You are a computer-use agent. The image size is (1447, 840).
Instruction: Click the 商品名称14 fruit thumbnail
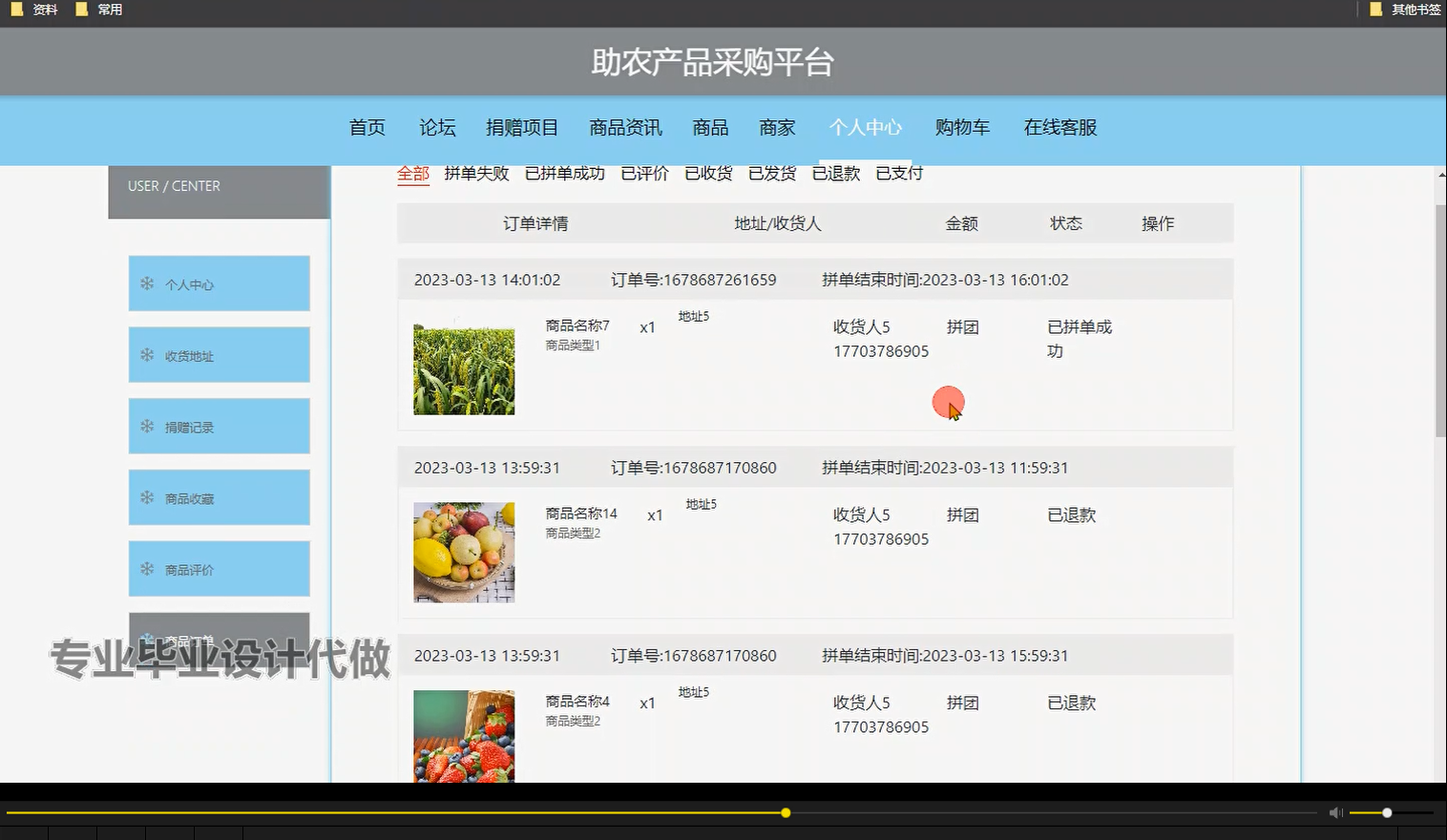point(464,552)
